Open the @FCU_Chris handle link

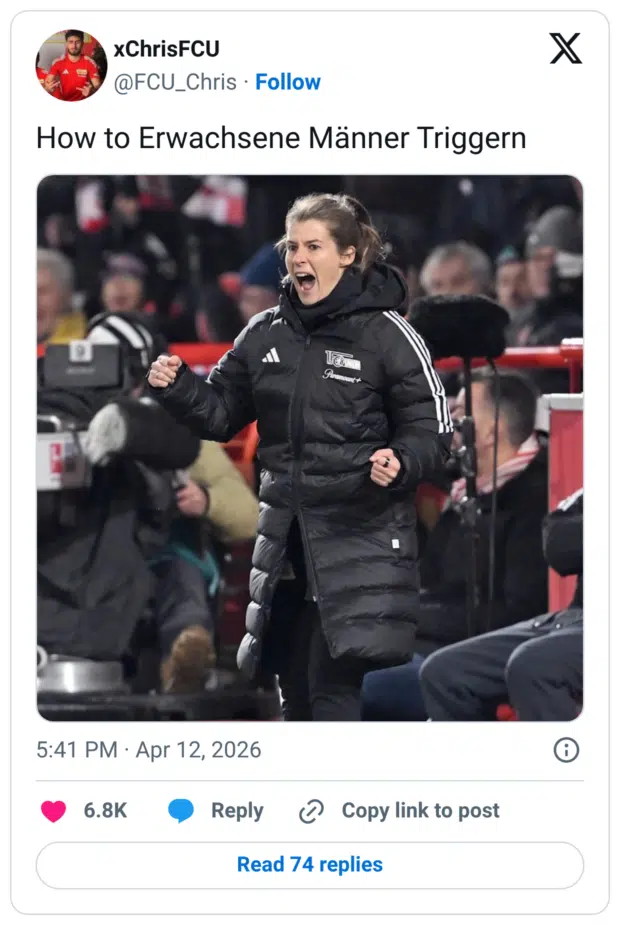[175, 82]
